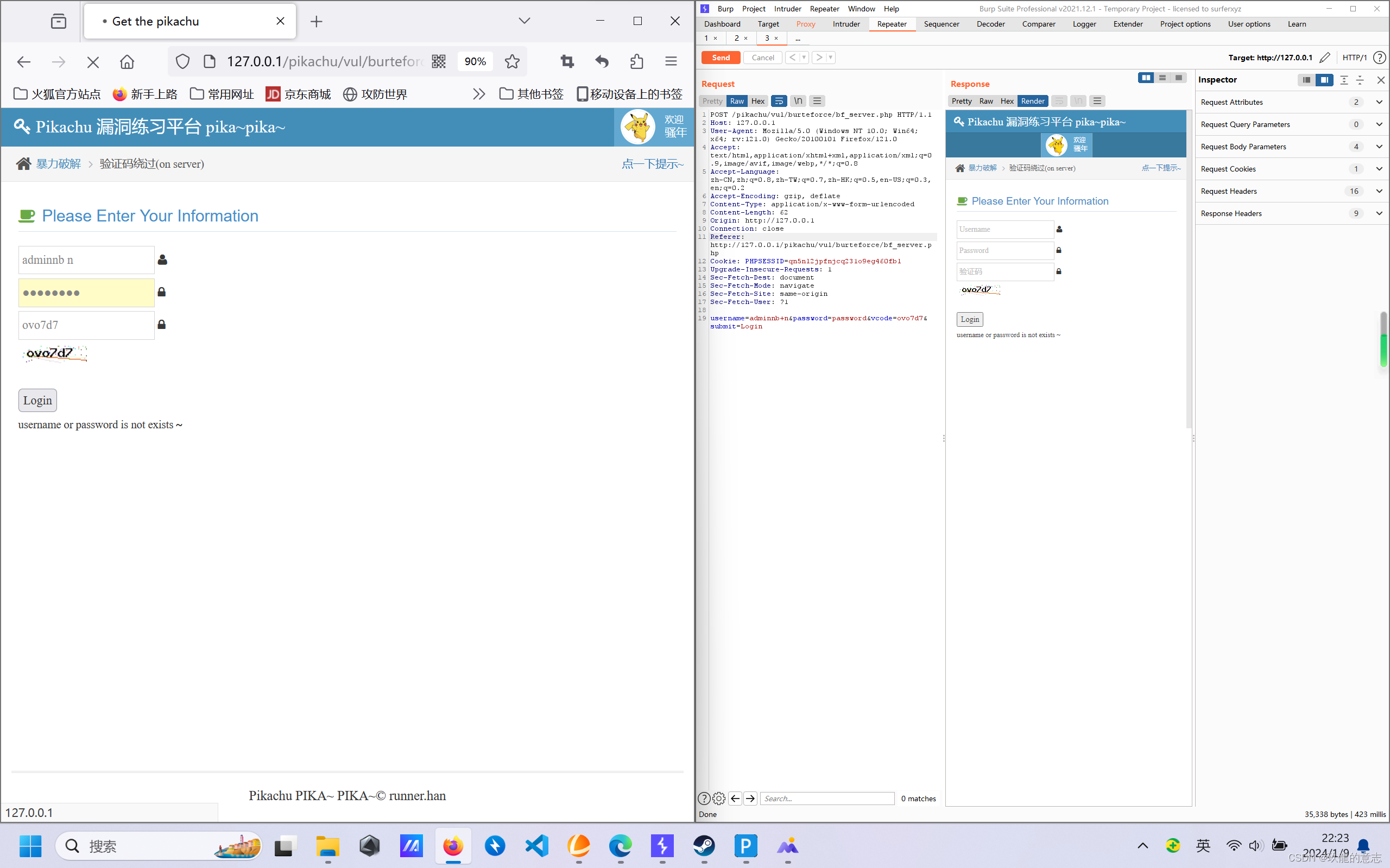Open the Burp menu

pyautogui.click(x=725, y=9)
